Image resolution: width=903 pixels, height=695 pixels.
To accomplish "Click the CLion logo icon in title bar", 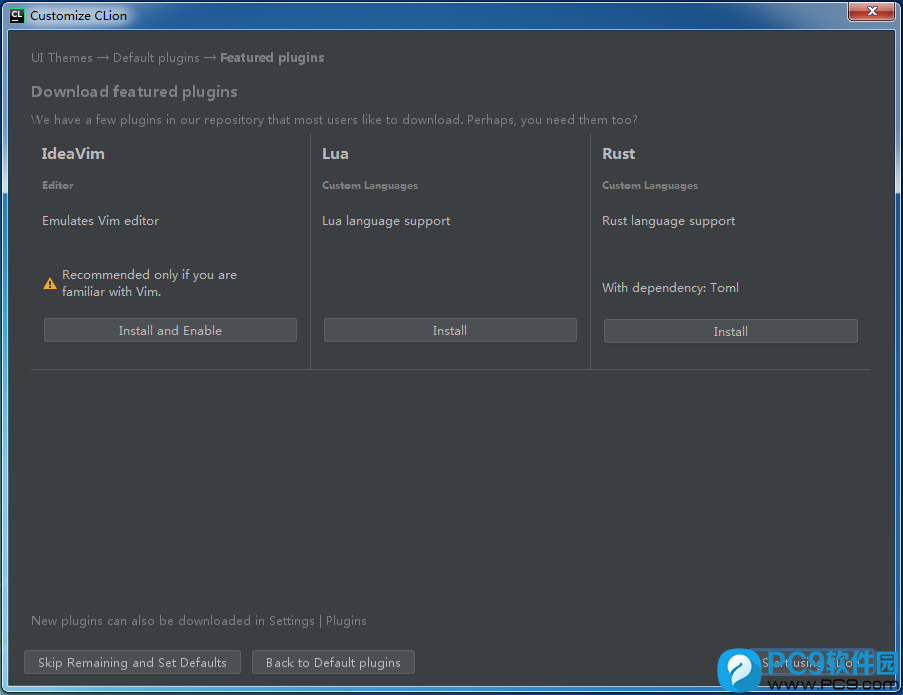I will tap(17, 16).
